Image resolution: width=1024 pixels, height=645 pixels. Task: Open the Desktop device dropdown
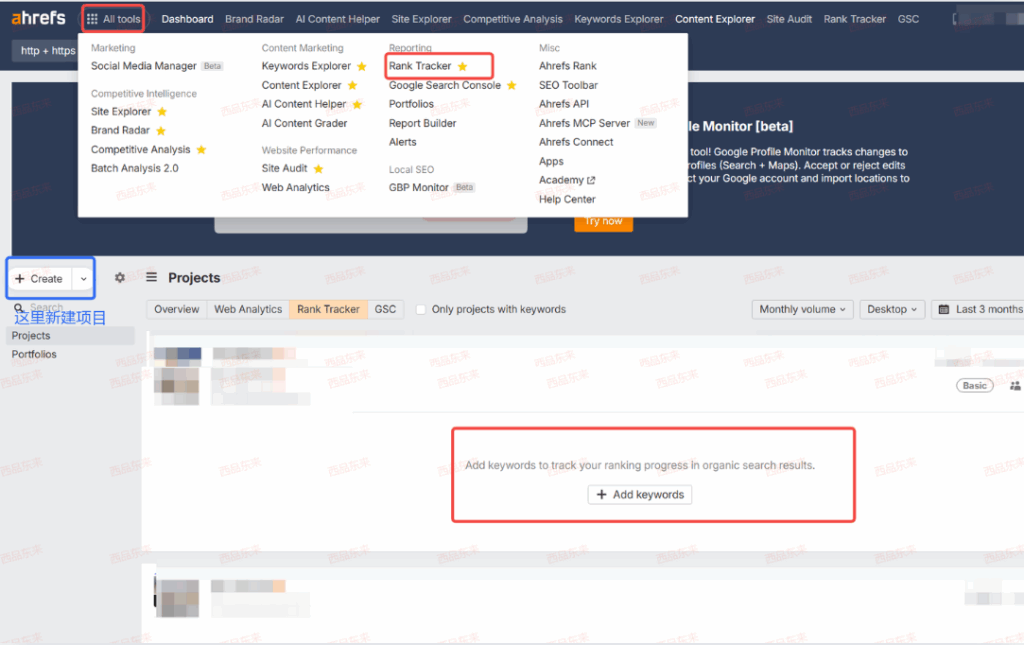(892, 310)
